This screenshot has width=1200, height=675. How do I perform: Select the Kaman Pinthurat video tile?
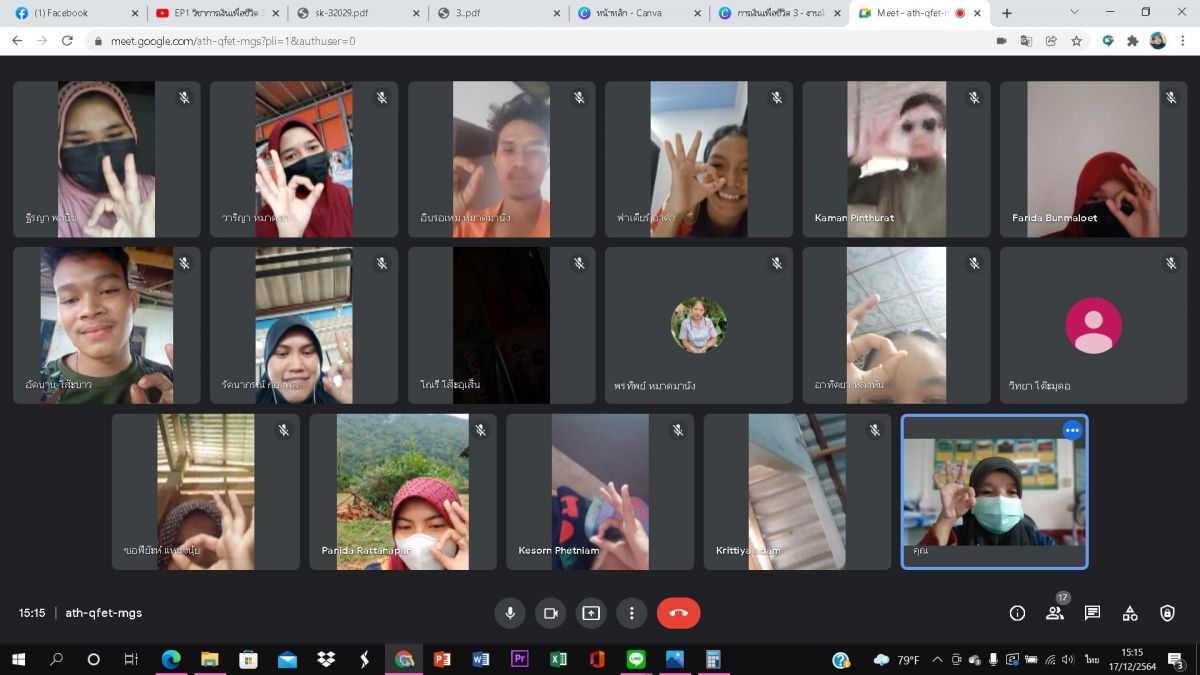pyautogui.click(x=896, y=159)
